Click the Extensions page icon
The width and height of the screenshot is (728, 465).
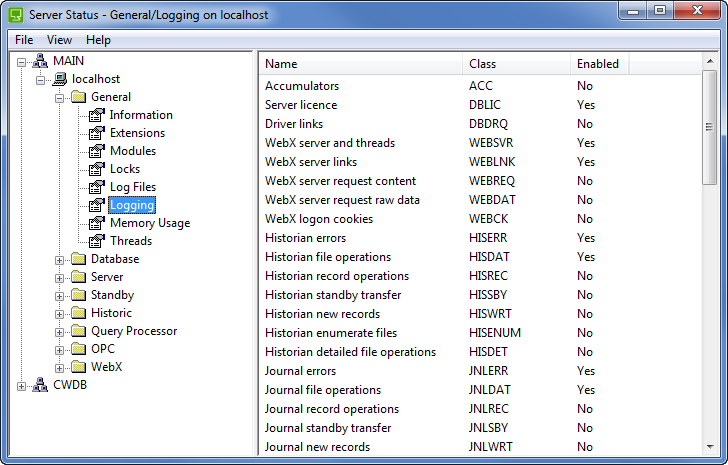(97, 133)
